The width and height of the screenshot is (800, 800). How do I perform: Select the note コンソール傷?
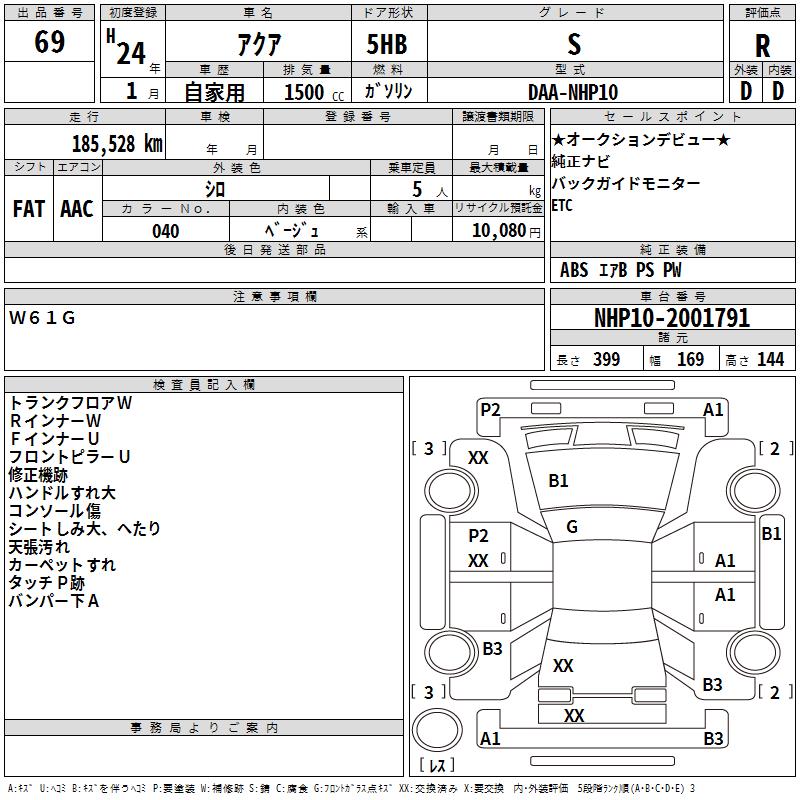point(55,511)
